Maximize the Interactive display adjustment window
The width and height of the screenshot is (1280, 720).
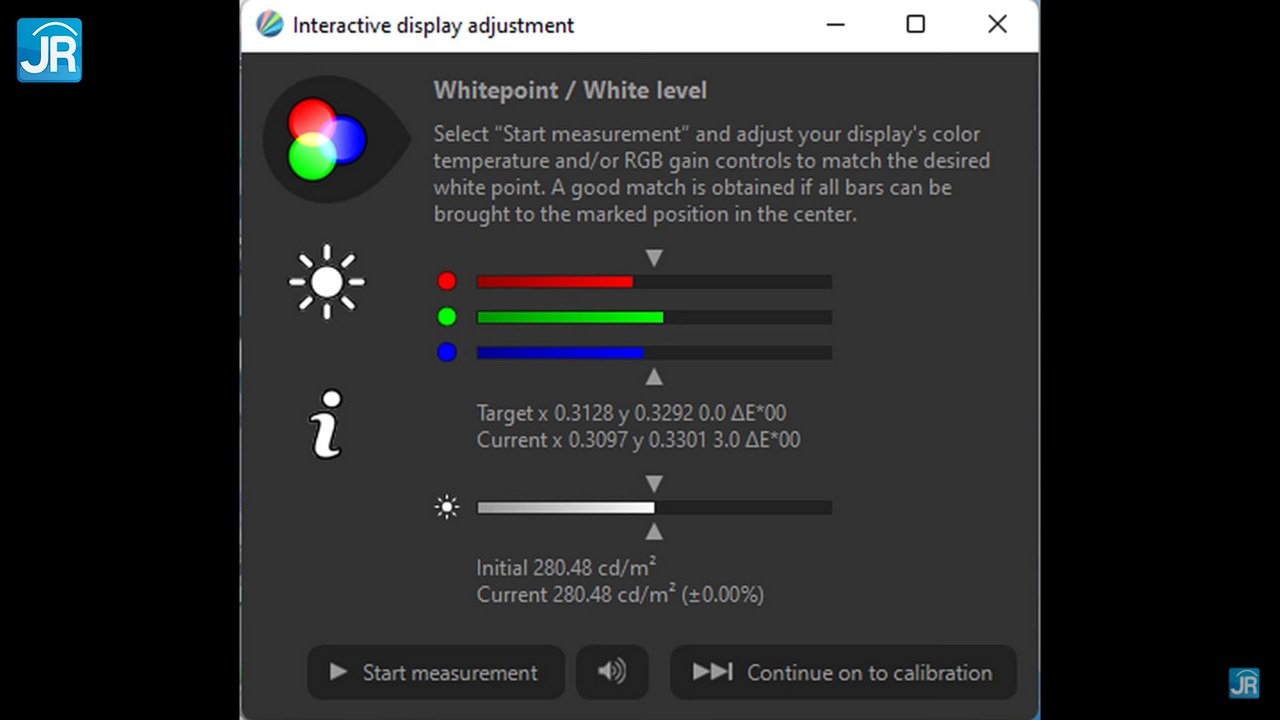pos(915,25)
